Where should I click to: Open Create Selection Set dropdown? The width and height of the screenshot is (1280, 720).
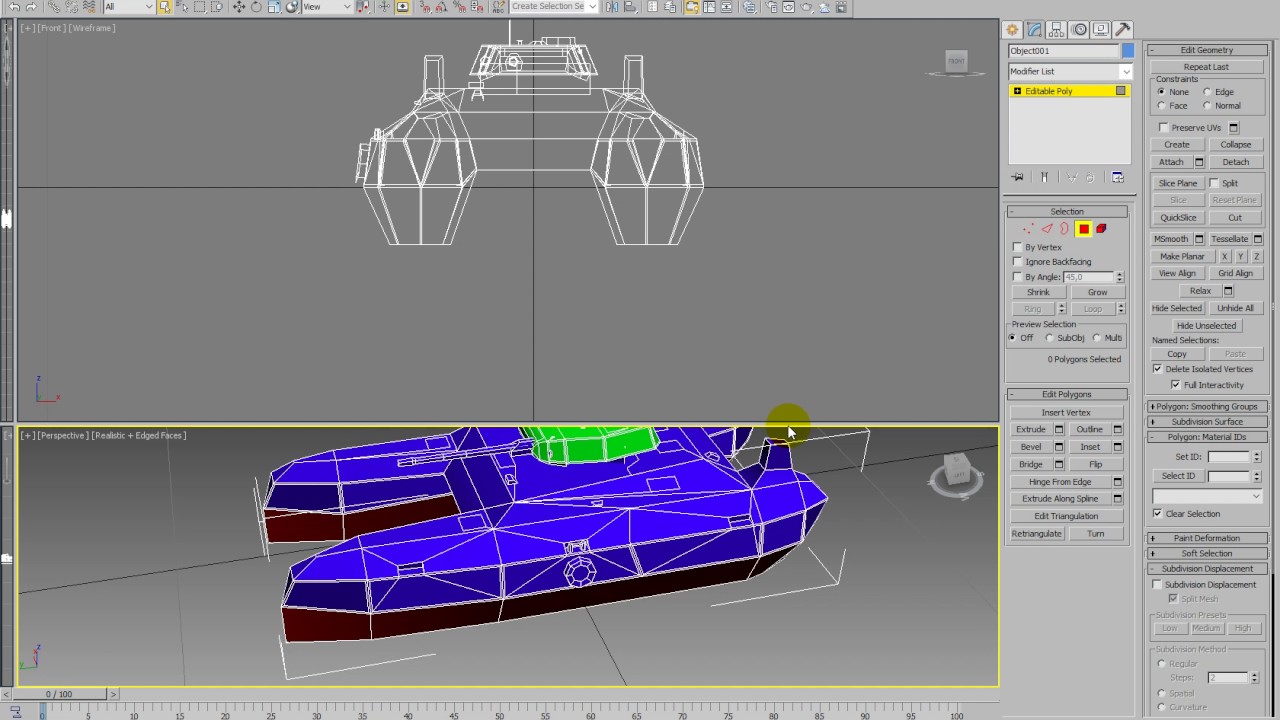(x=554, y=7)
